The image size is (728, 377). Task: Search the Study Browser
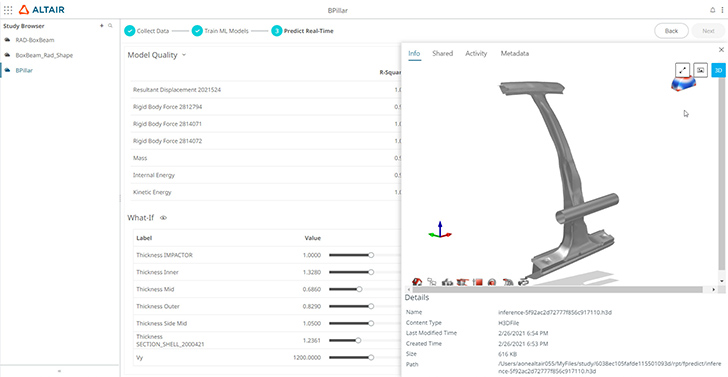tap(110, 26)
